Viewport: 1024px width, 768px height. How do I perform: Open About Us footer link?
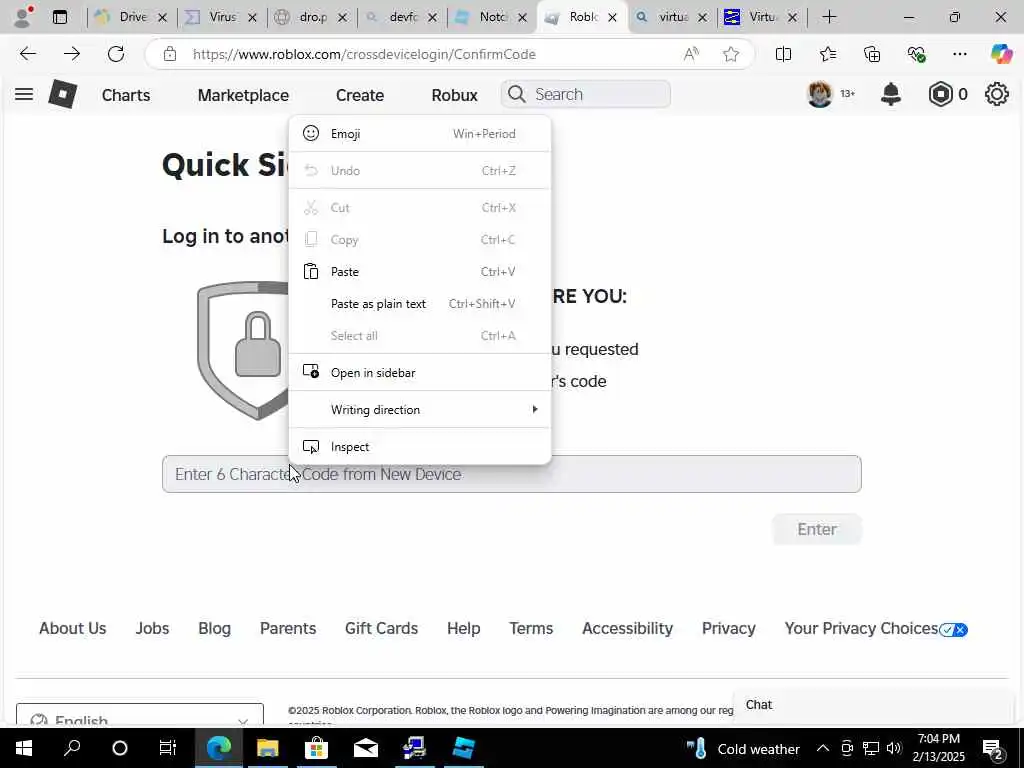pyautogui.click(x=72, y=628)
